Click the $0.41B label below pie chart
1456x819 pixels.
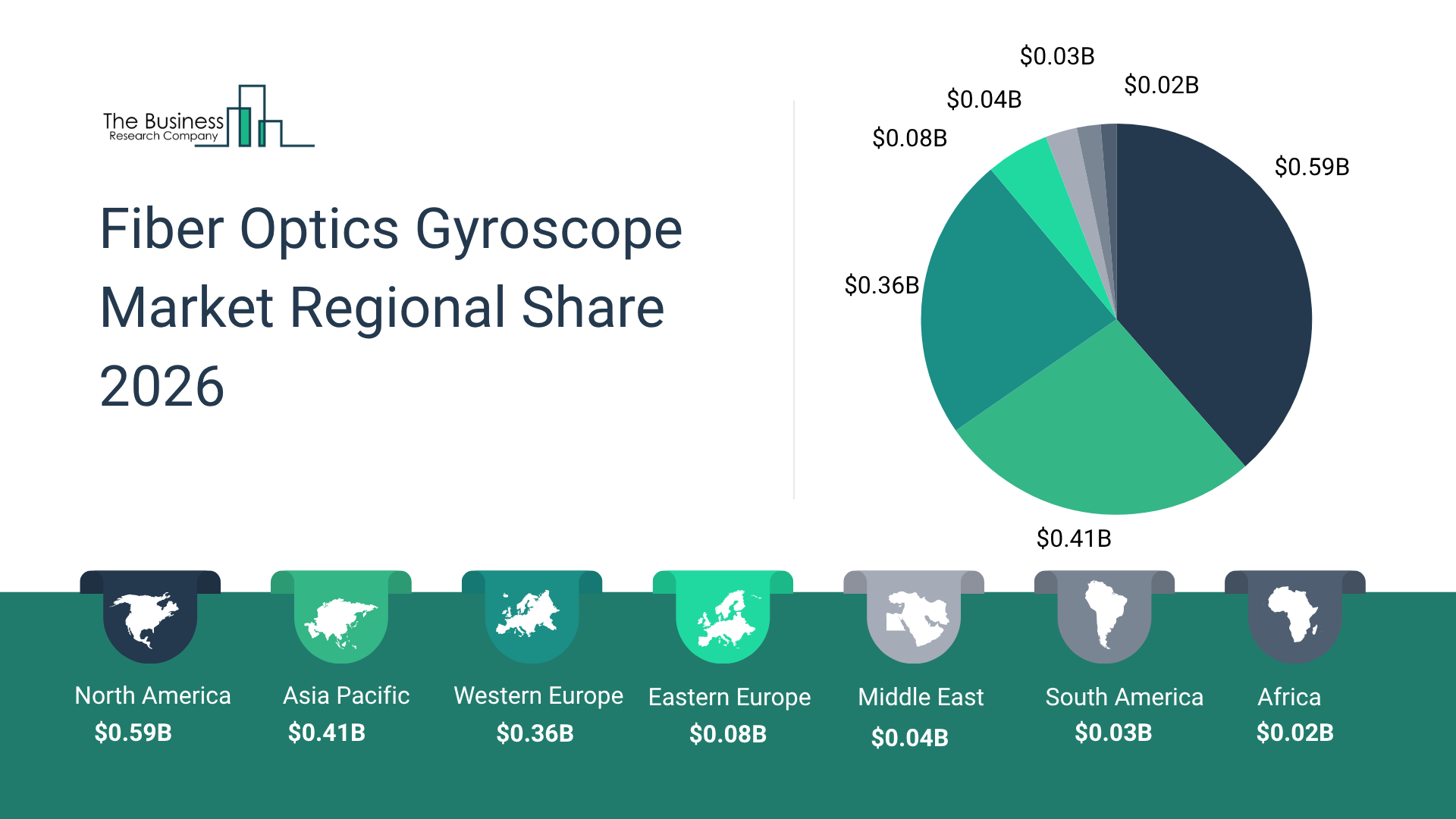[1074, 538]
